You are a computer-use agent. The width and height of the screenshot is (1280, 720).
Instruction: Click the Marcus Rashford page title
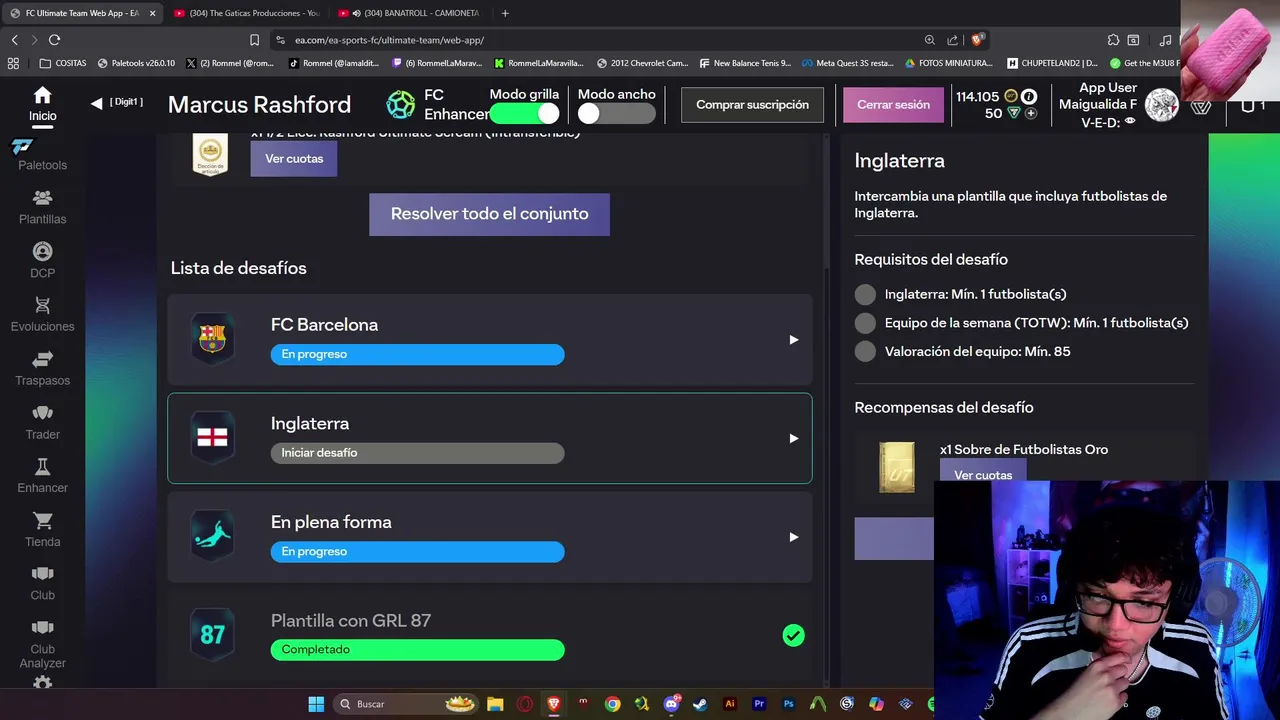tap(259, 105)
